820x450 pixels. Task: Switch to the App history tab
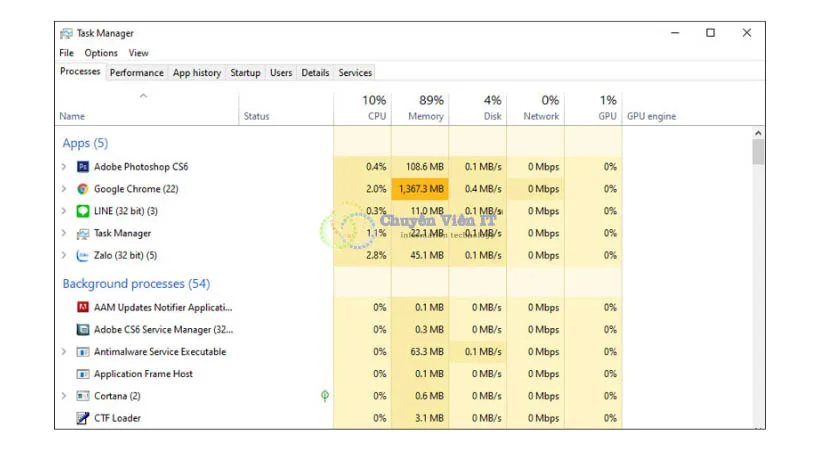click(197, 73)
